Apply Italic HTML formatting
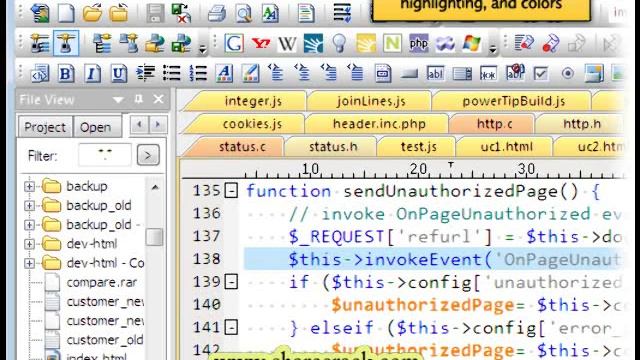The image size is (640, 360). click(x=92, y=74)
